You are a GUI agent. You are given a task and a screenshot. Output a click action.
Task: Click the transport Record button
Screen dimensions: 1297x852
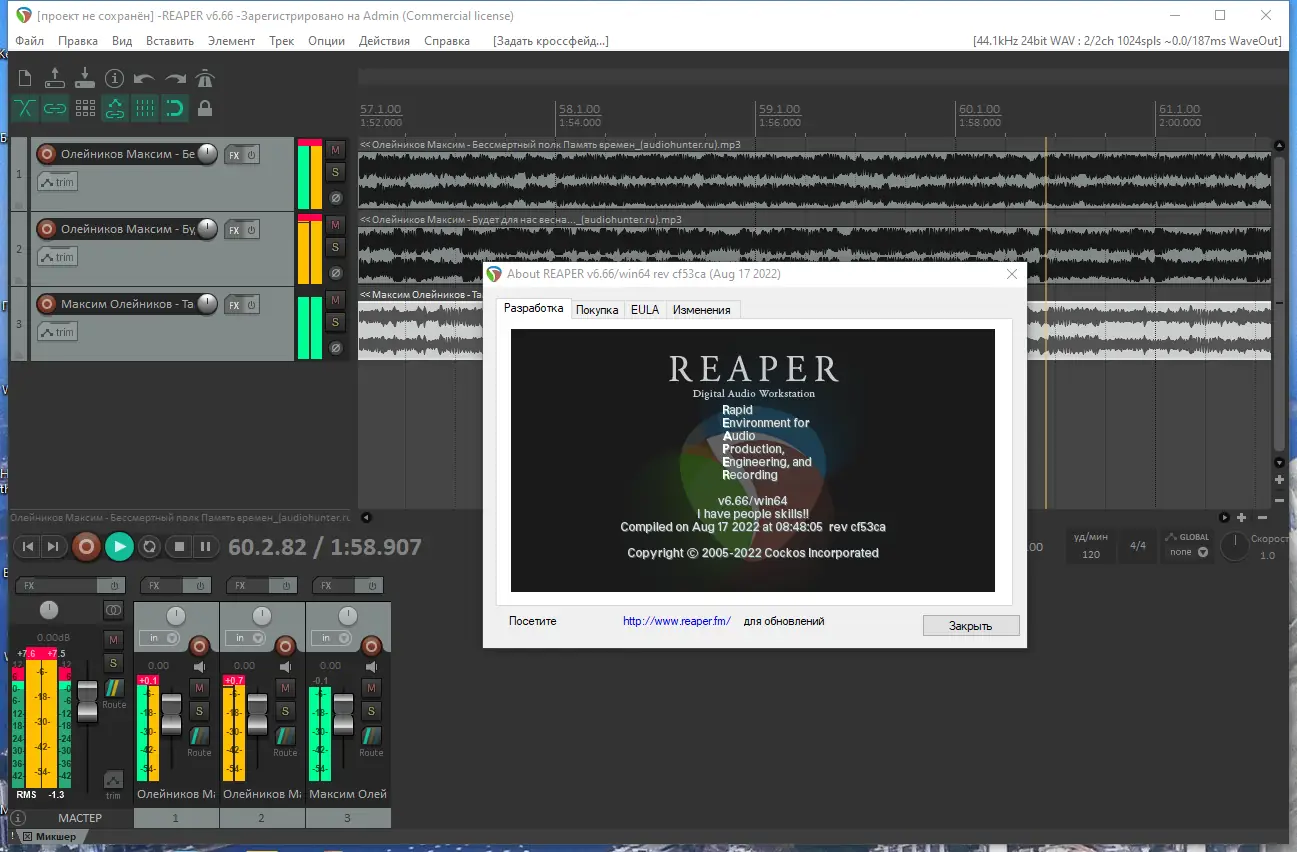(x=86, y=547)
